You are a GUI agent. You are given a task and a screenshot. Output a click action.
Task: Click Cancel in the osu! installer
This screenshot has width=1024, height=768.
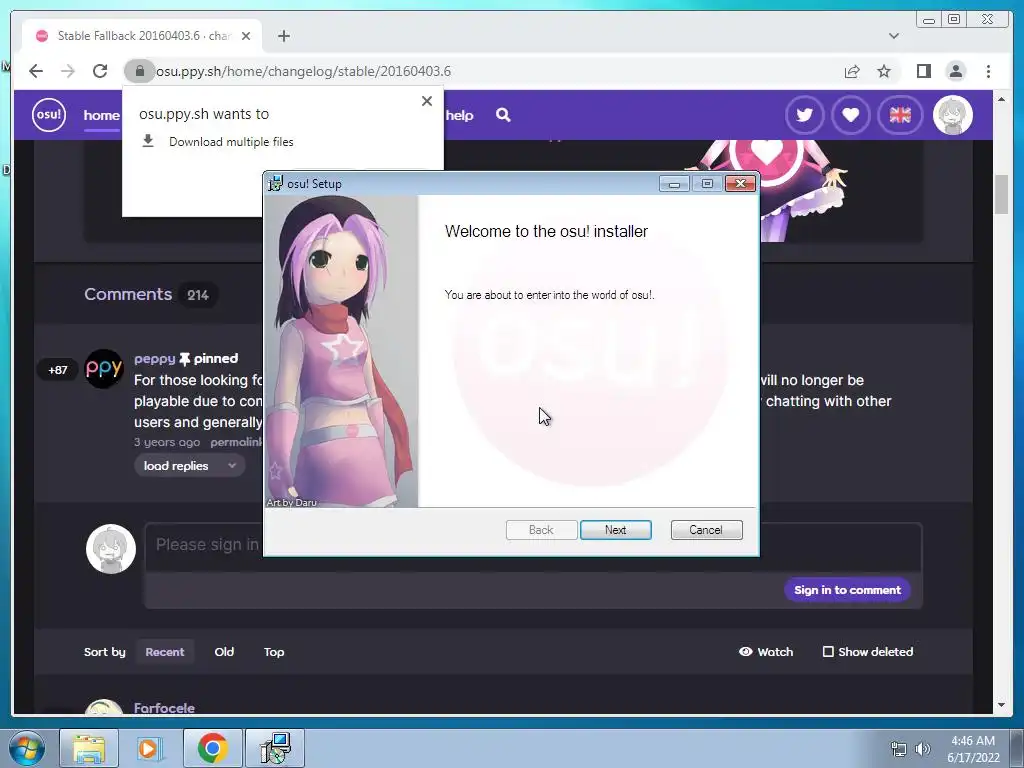click(x=706, y=530)
